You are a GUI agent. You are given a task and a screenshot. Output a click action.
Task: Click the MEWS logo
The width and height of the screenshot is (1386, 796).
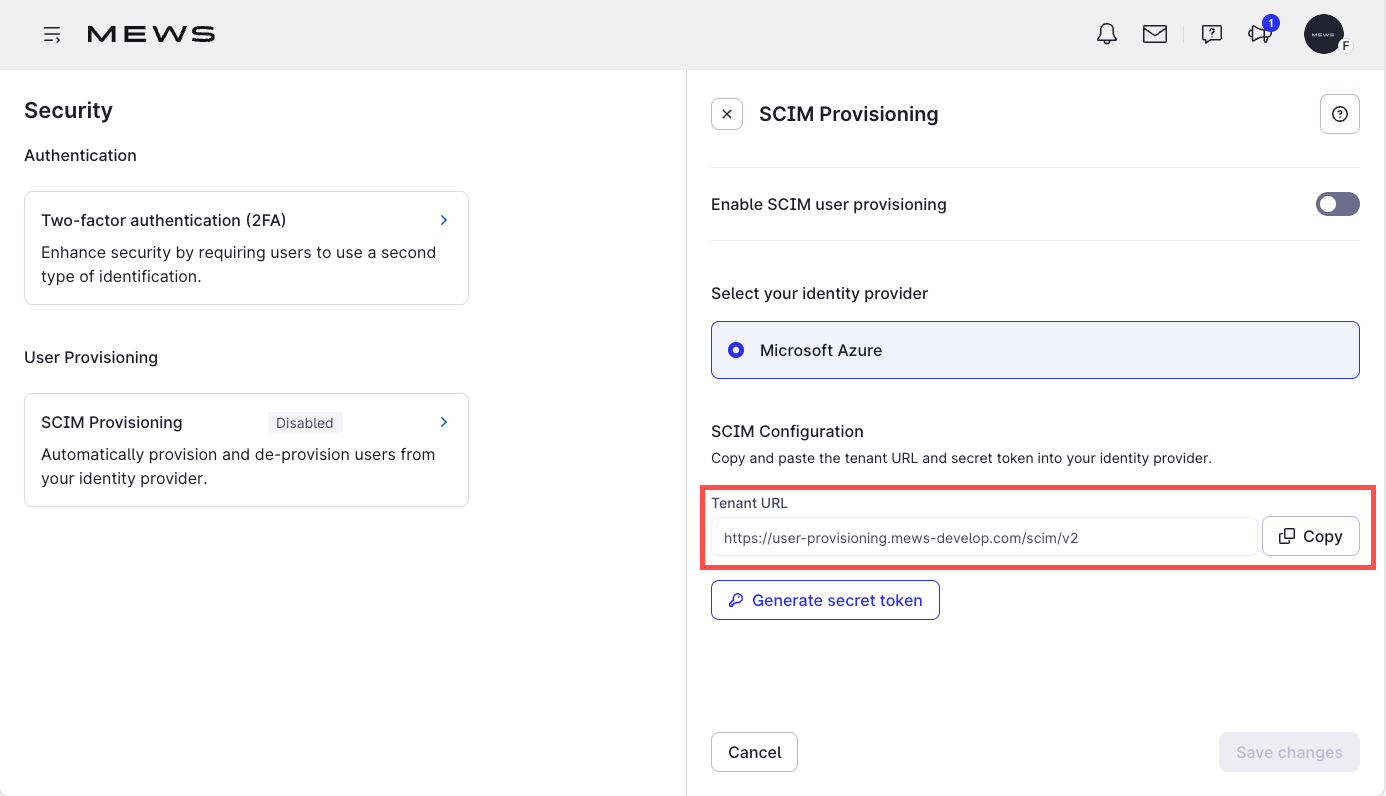(x=151, y=35)
